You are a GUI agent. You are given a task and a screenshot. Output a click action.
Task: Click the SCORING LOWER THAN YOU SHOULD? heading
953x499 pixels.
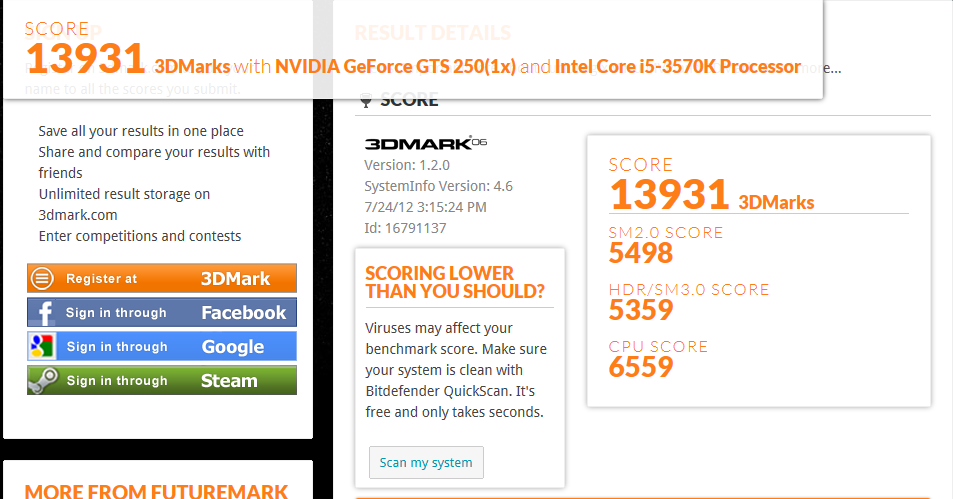point(455,282)
